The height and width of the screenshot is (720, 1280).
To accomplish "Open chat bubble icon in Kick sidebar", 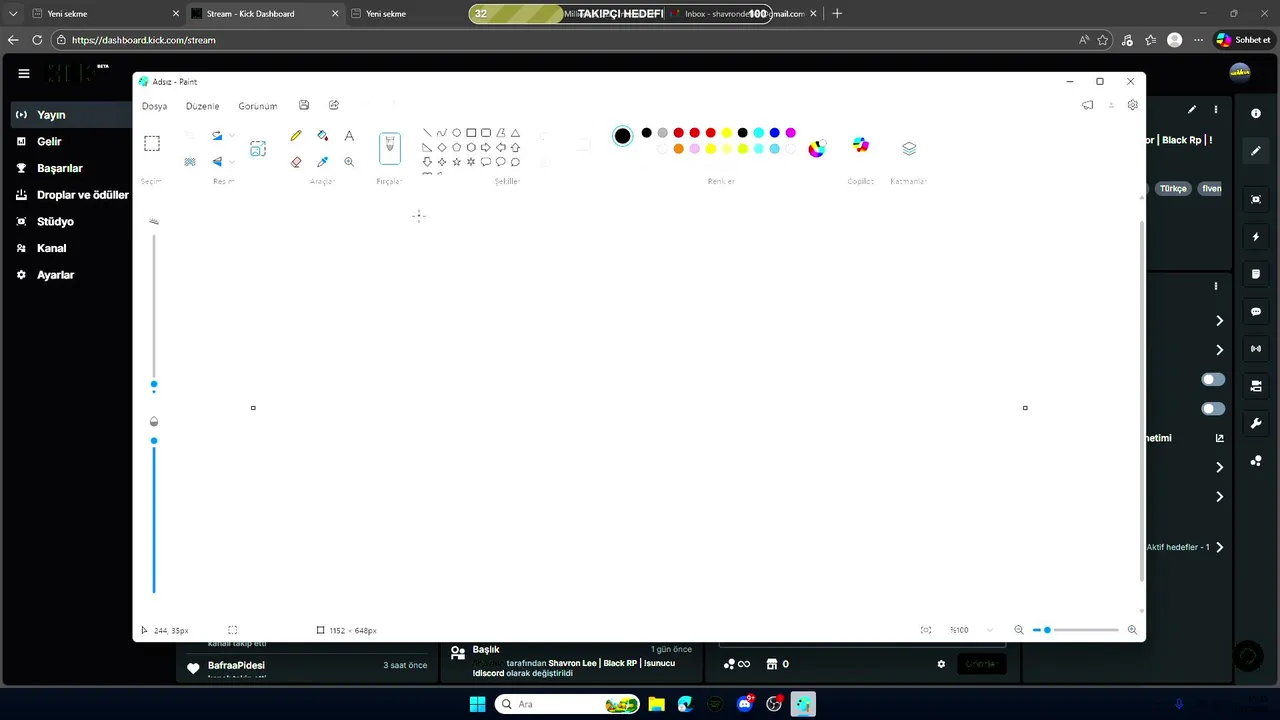I will tap(1256, 312).
